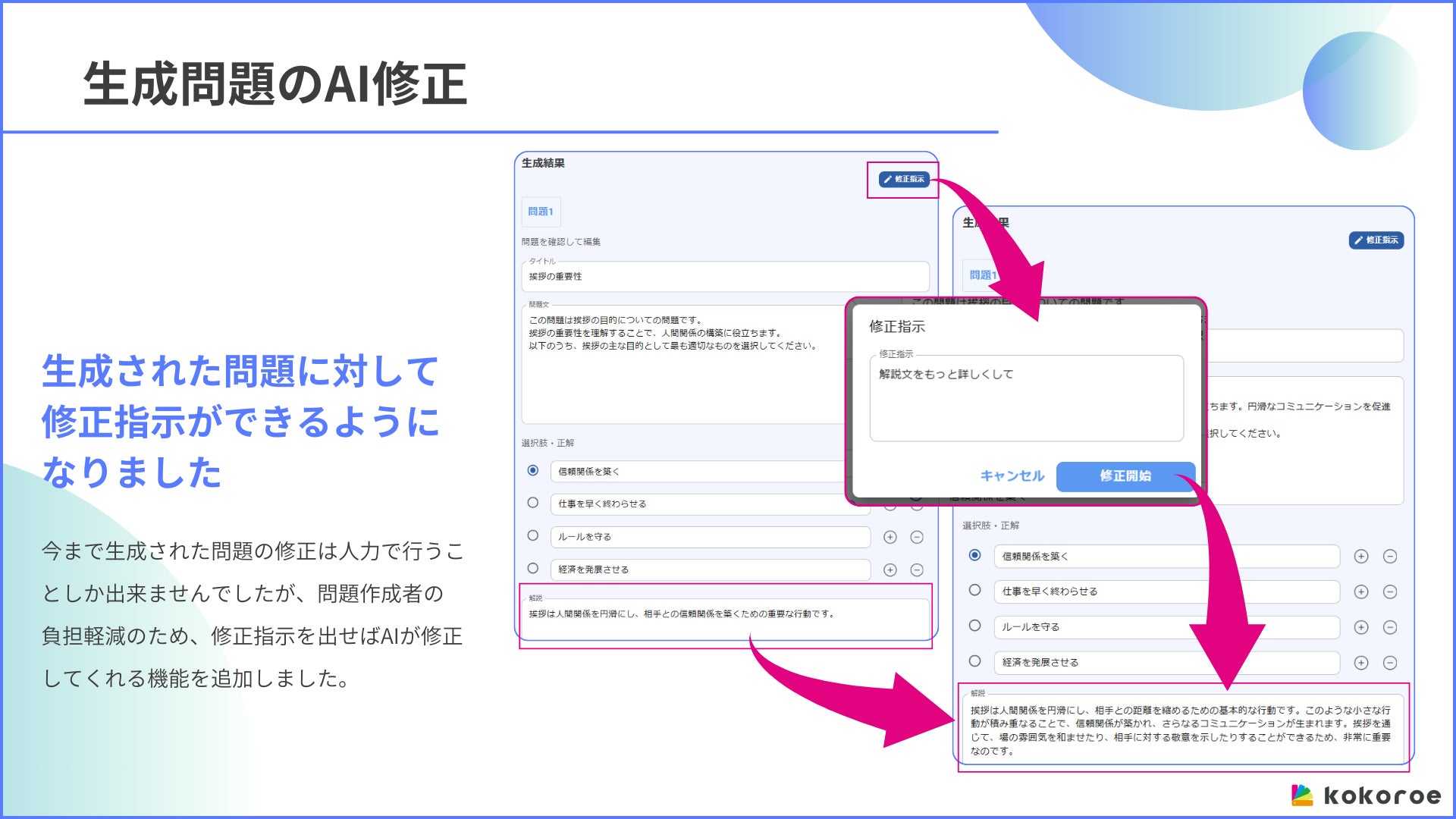Select 経済を発展させる radio in right panel
This screenshot has height=819, width=1456.
pos(975,661)
